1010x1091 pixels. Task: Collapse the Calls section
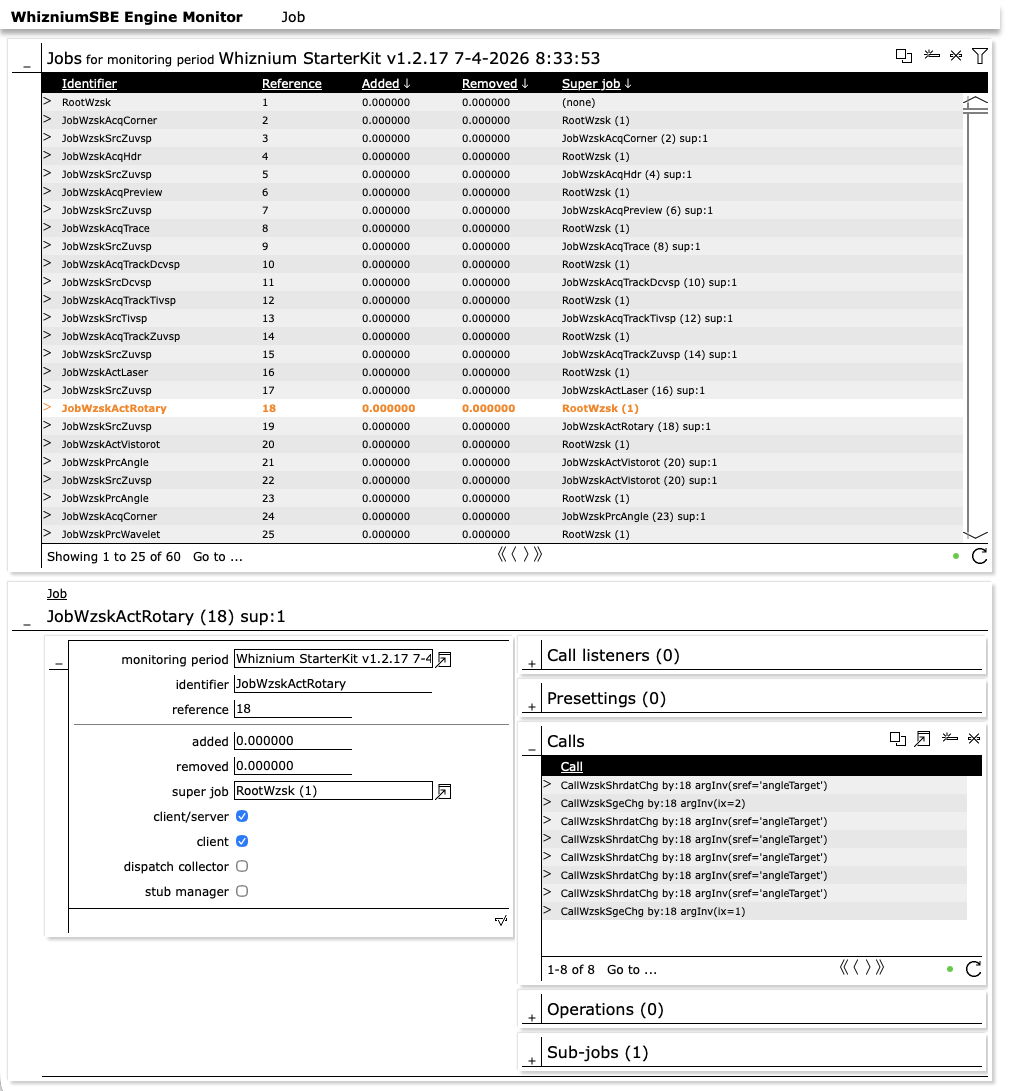click(x=531, y=749)
